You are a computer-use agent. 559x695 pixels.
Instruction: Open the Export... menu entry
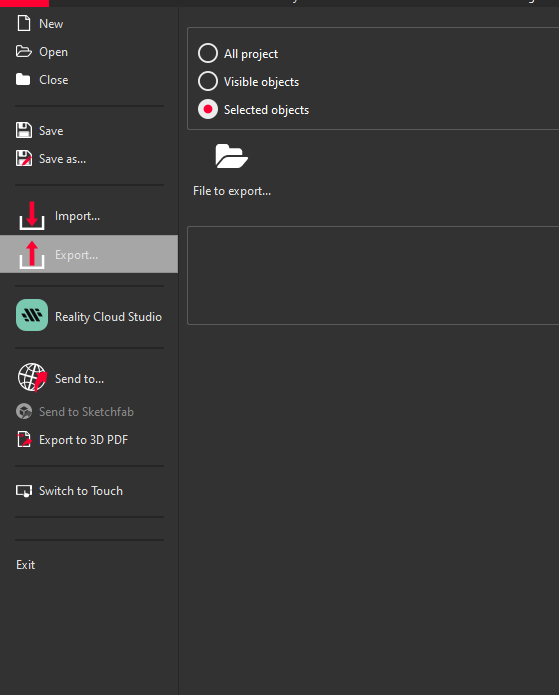89,254
